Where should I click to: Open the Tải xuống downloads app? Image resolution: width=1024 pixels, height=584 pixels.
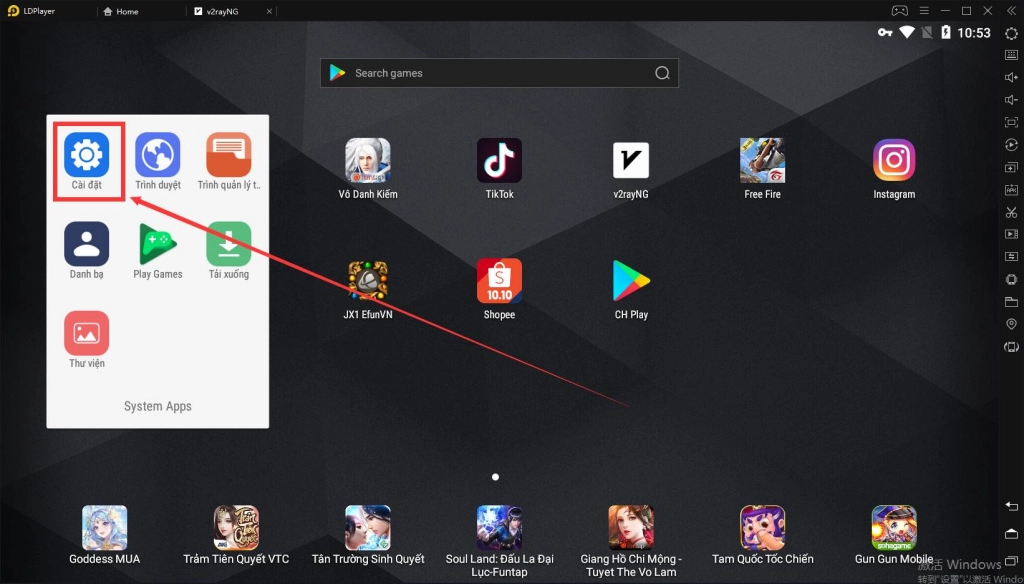229,245
